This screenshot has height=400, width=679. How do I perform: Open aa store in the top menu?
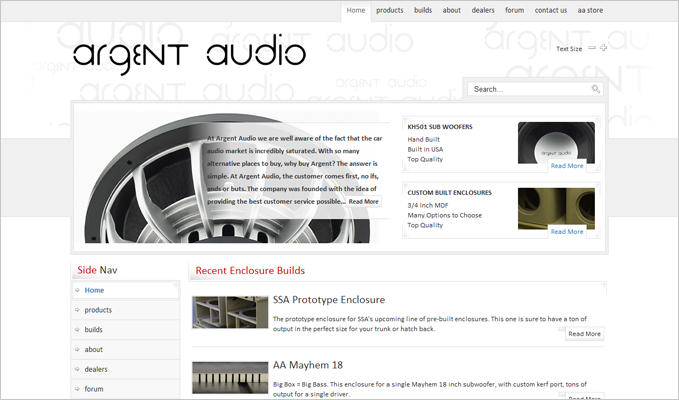[x=590, y=10]
